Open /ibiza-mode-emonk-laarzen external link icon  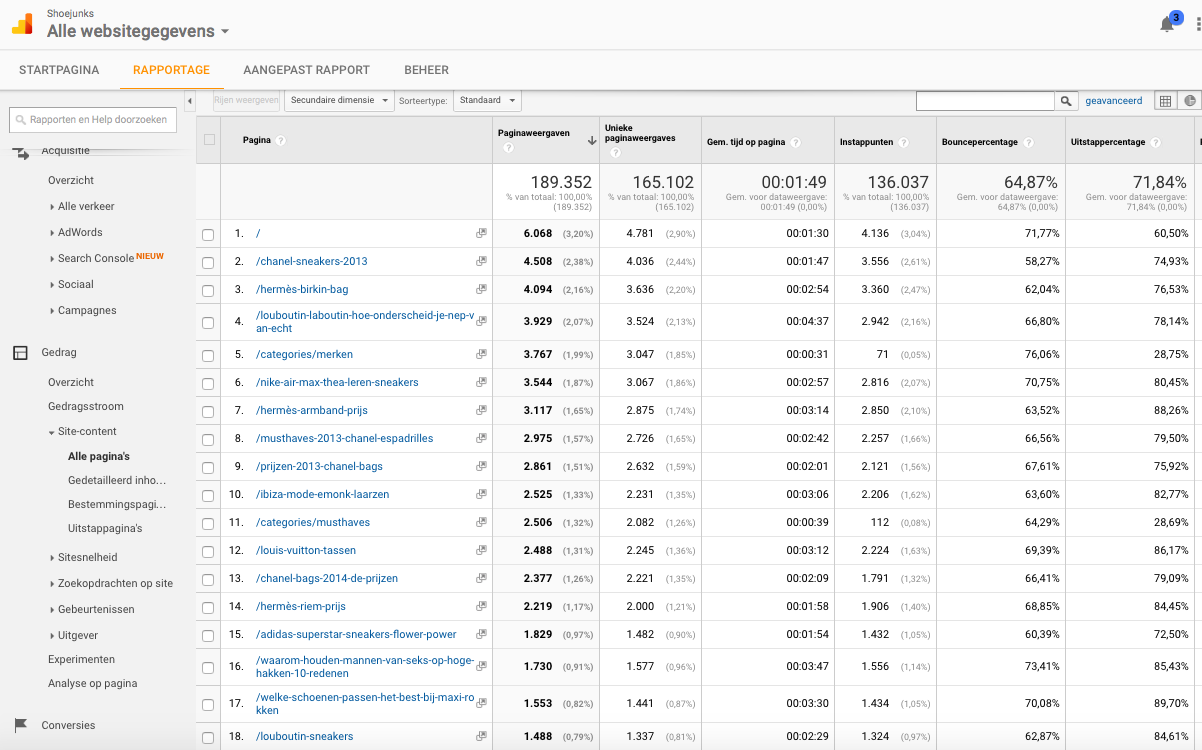point(481,494)
